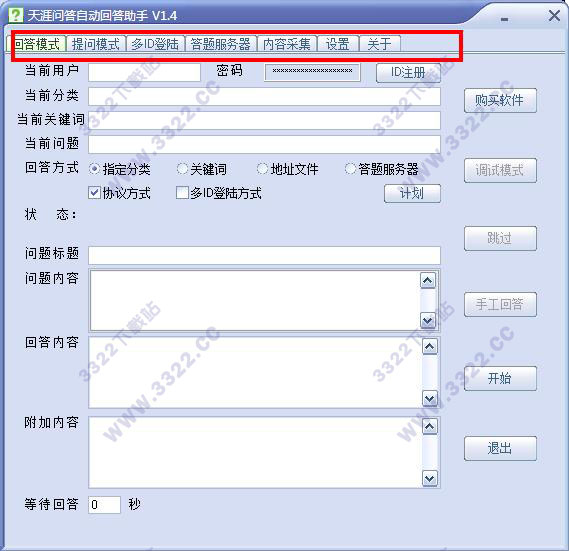Click the up arrow in 附加内容 box

pos(430,426)
